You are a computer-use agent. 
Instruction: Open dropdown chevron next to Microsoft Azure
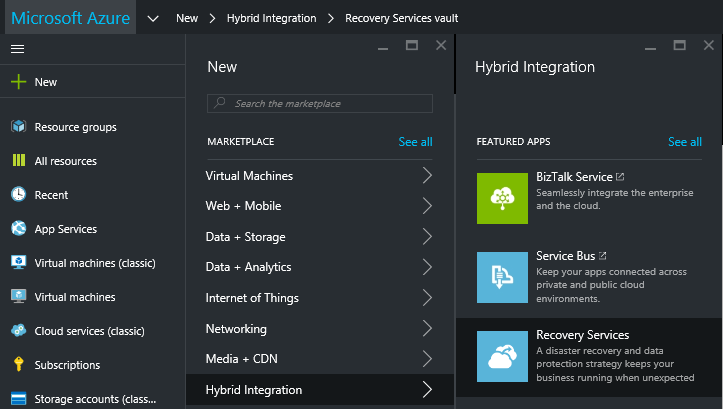[153, 19]
